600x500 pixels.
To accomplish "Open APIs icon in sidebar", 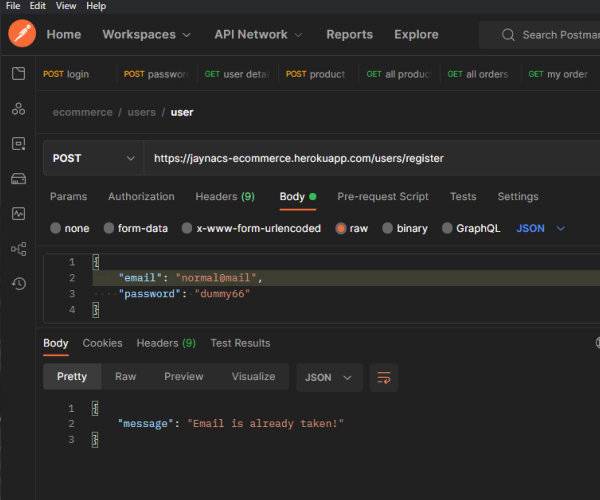I will (18, 109).
